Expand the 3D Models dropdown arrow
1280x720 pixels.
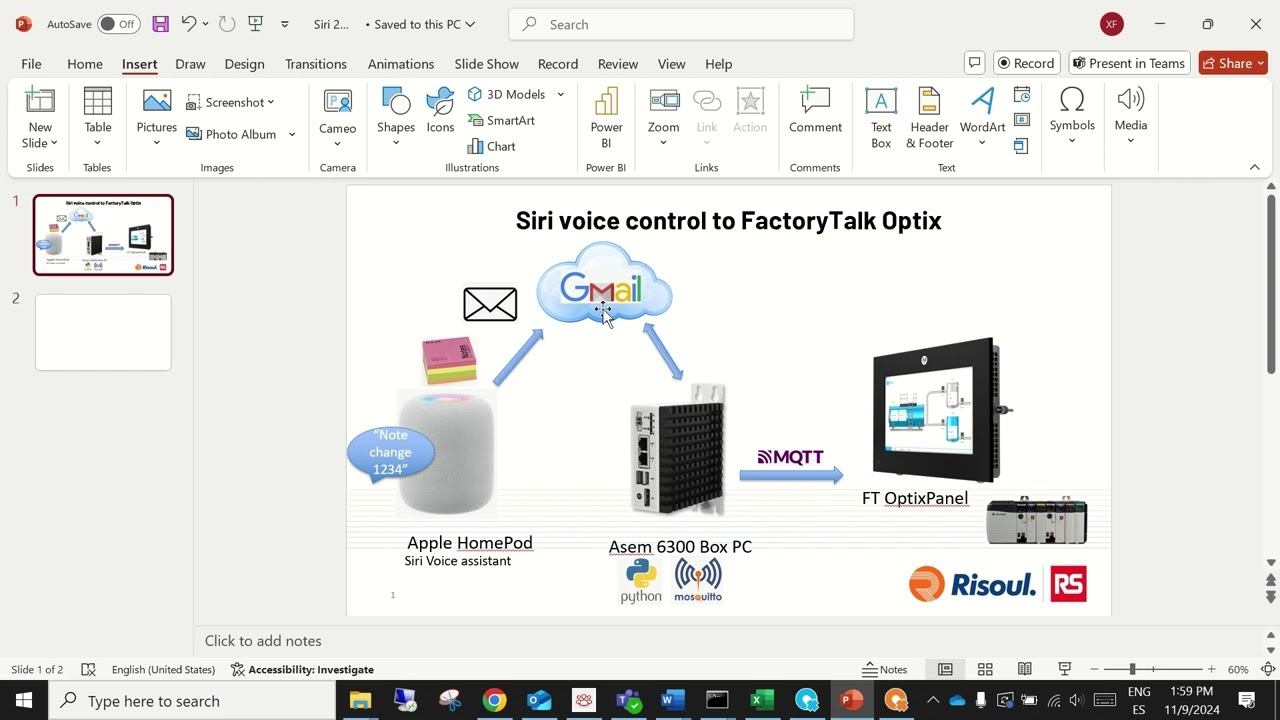click(560, 94)
